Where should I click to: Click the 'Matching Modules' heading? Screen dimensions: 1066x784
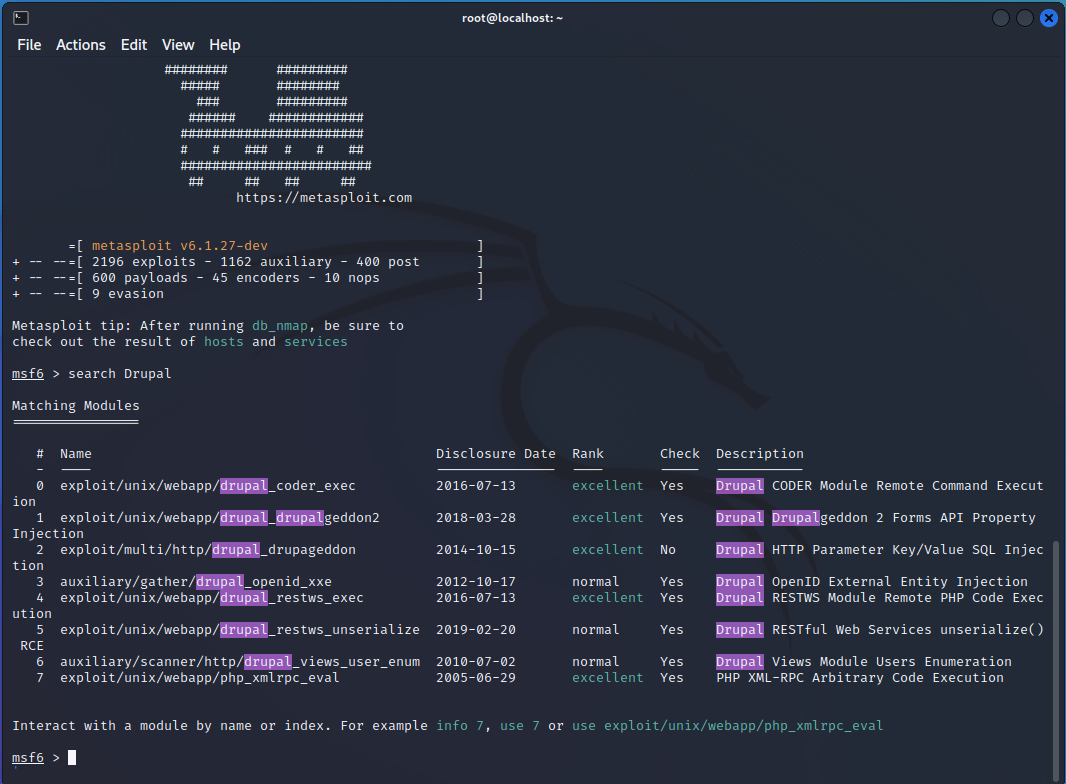(75, 405)
